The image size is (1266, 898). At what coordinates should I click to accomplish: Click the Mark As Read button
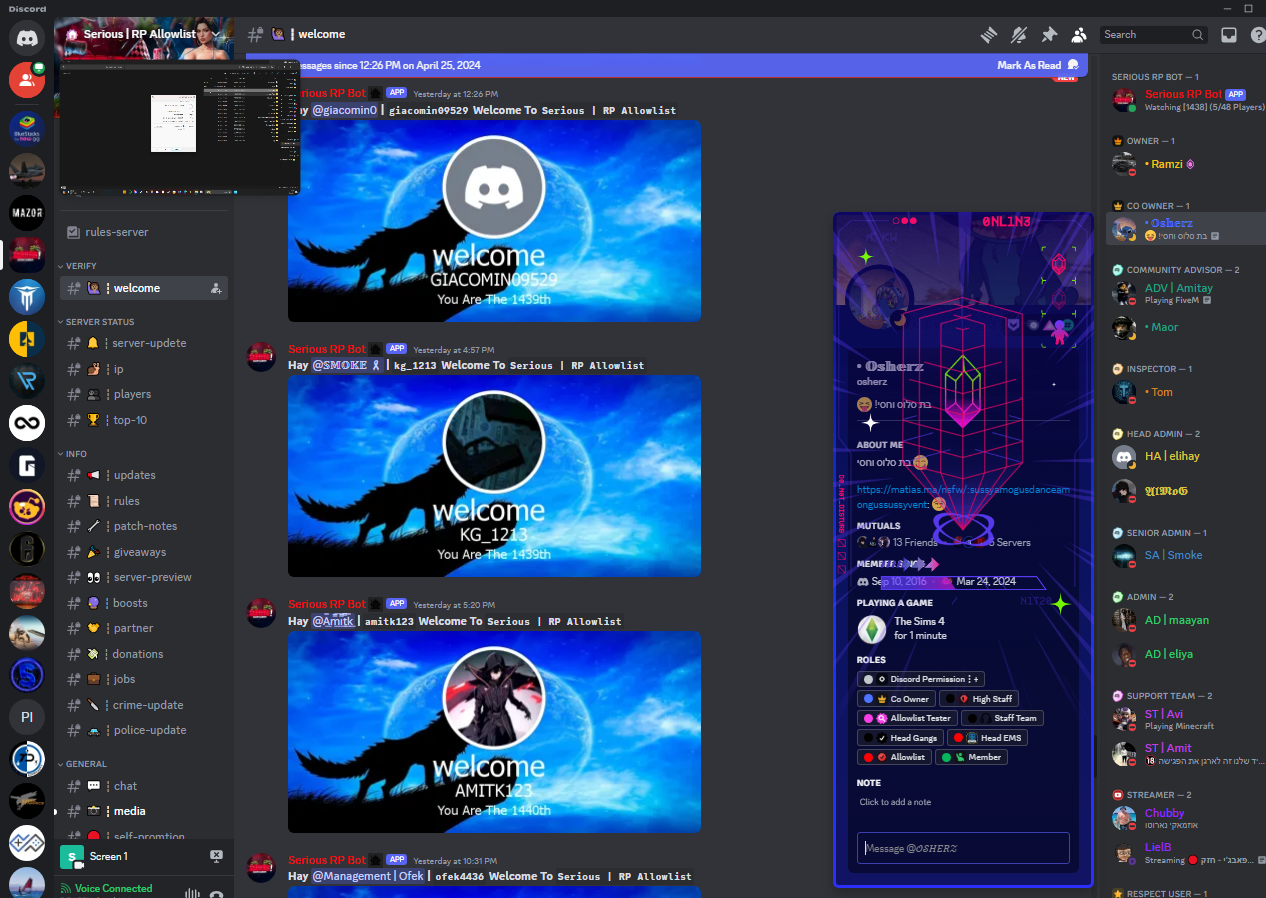click(x=1028, y=65)
